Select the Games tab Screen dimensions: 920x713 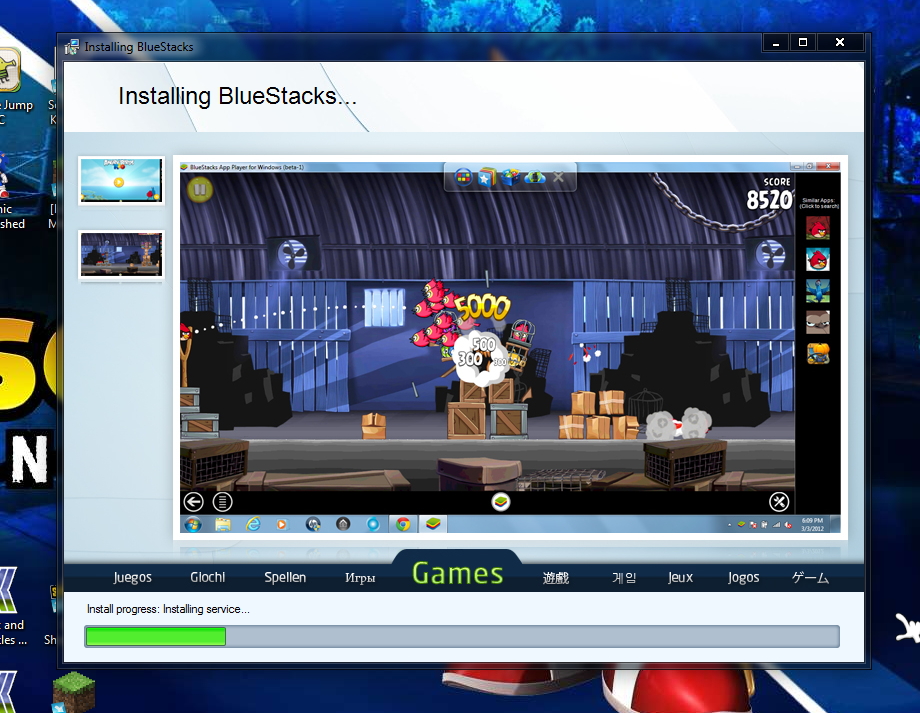458,573
